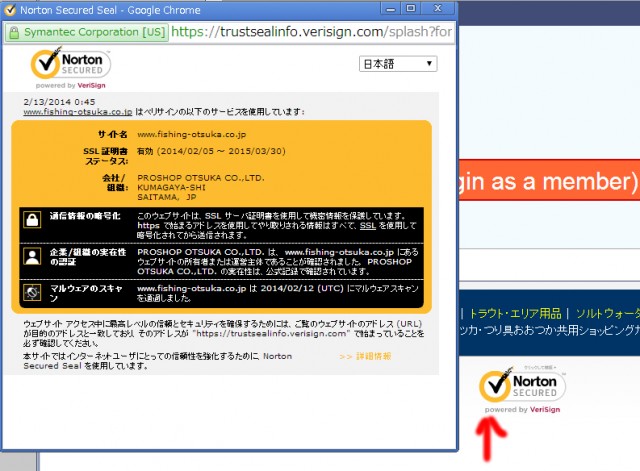Click the encryption padlock icon in black panel
640x471 pixels.
click(x=31, y=220)
